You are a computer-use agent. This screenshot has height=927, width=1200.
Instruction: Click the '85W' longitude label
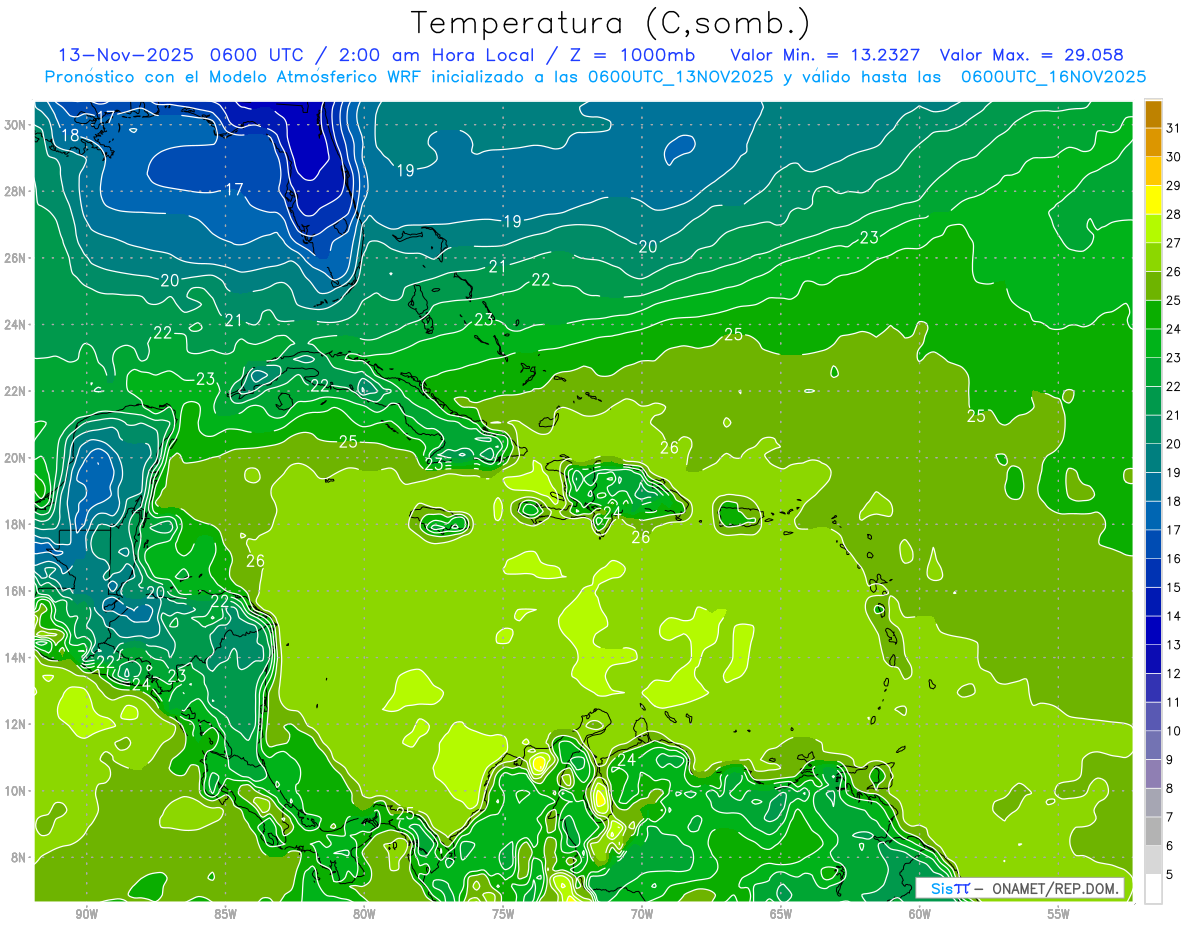(x=225, y=913)
